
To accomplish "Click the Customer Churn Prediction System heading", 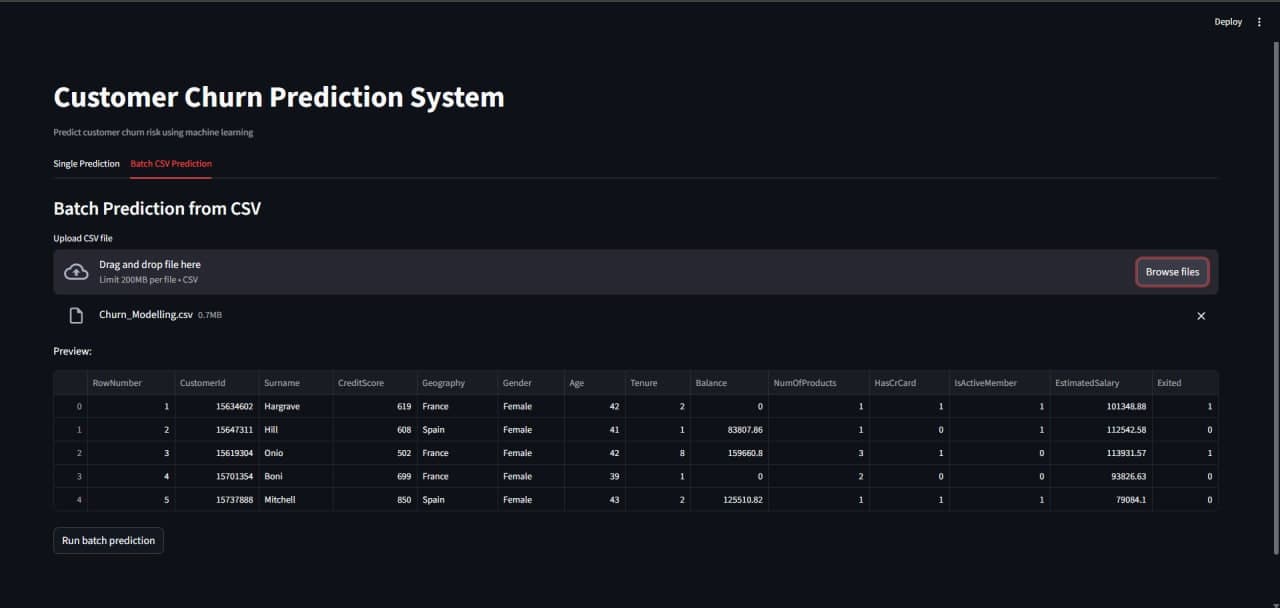I will click(x=279, y=97).
